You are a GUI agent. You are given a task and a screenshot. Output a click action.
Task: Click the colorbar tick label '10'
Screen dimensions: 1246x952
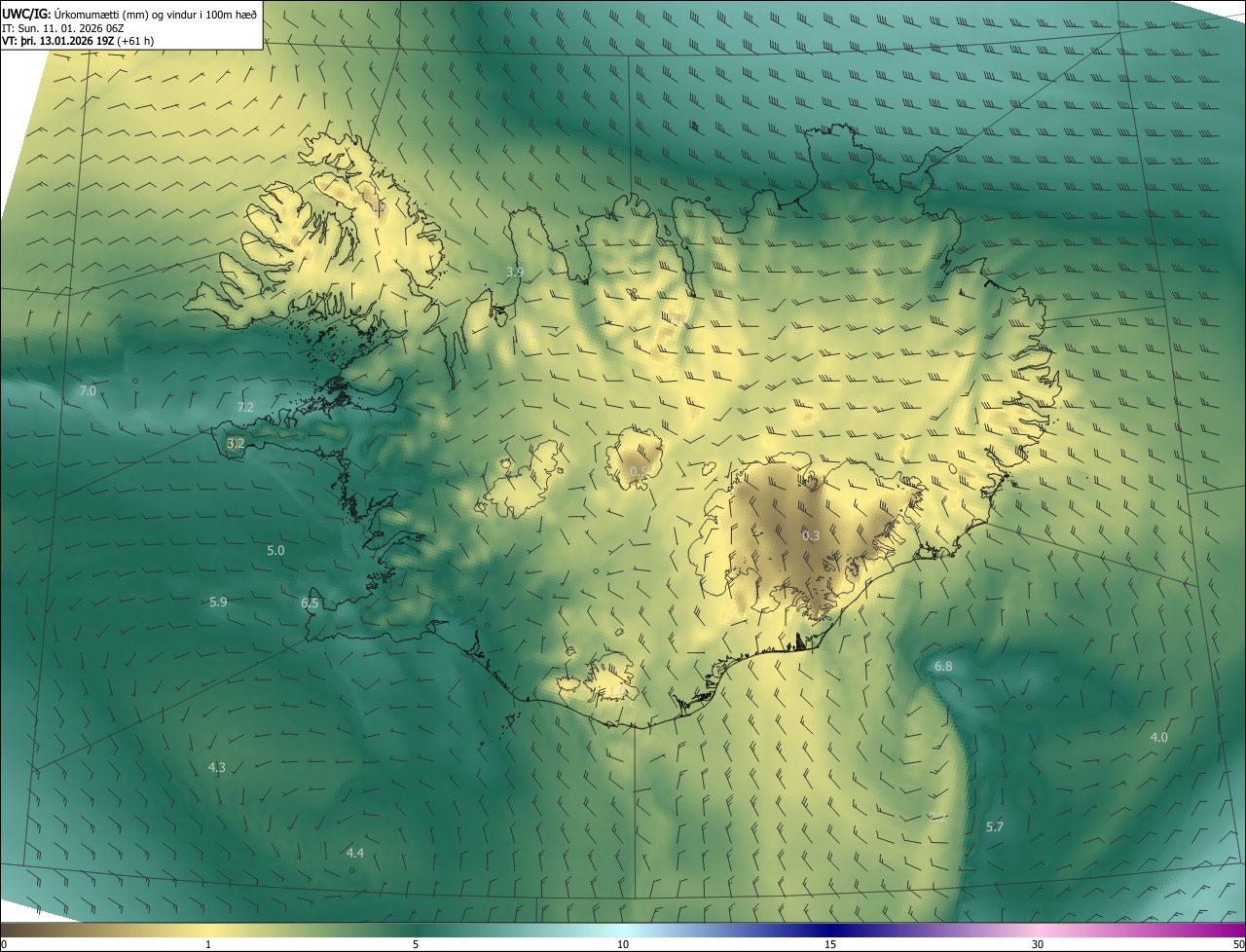click(623, 944)
